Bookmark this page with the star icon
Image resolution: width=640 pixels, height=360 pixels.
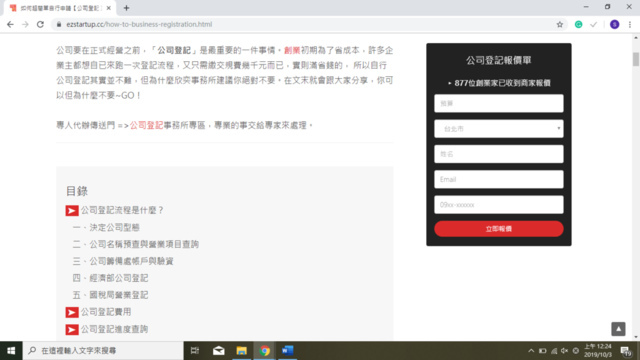(x=560, y=24)
